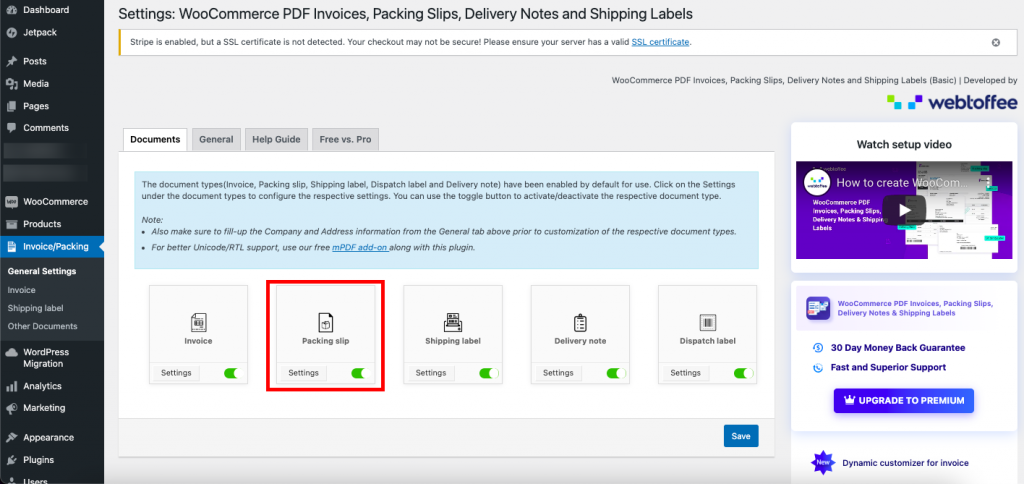Switch to the General tab
Viewport: 1024px width, 484px height.
coord(216,140)
